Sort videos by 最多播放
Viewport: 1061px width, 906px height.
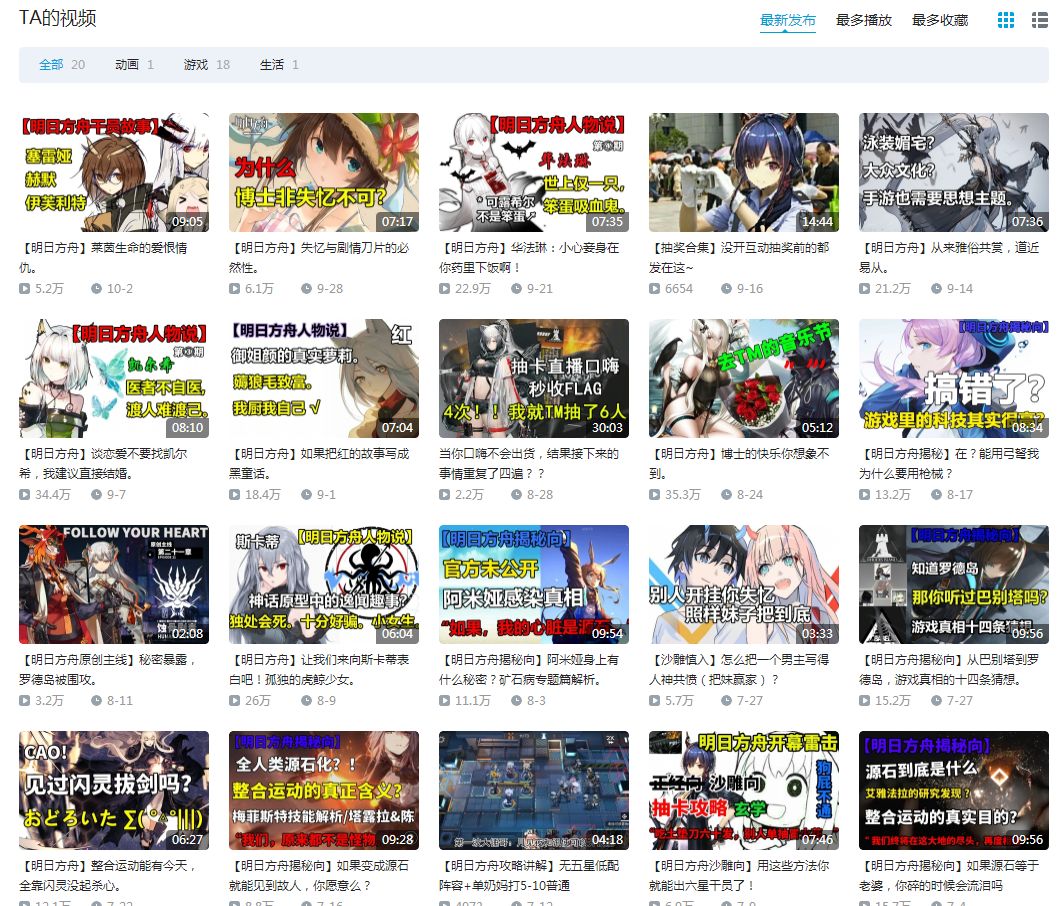(863, 20)
